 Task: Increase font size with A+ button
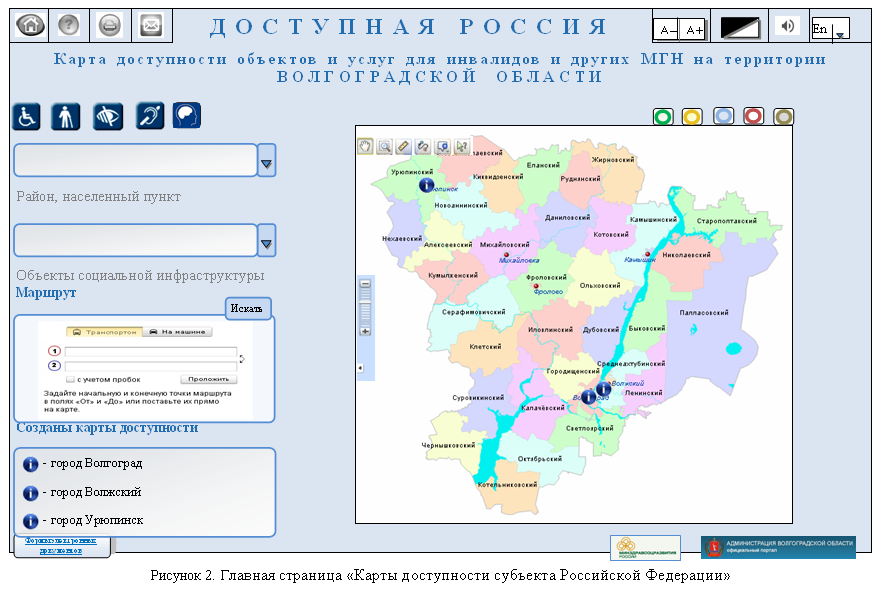(x=693, y=30)
